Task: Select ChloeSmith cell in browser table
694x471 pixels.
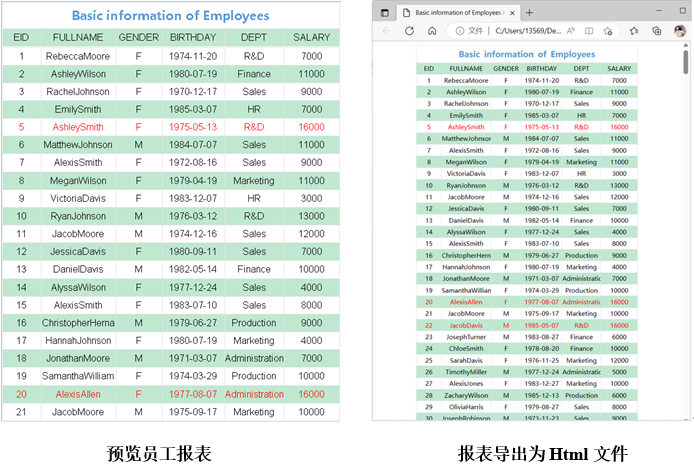Action: pyautogui.click(x=466, y=348)
